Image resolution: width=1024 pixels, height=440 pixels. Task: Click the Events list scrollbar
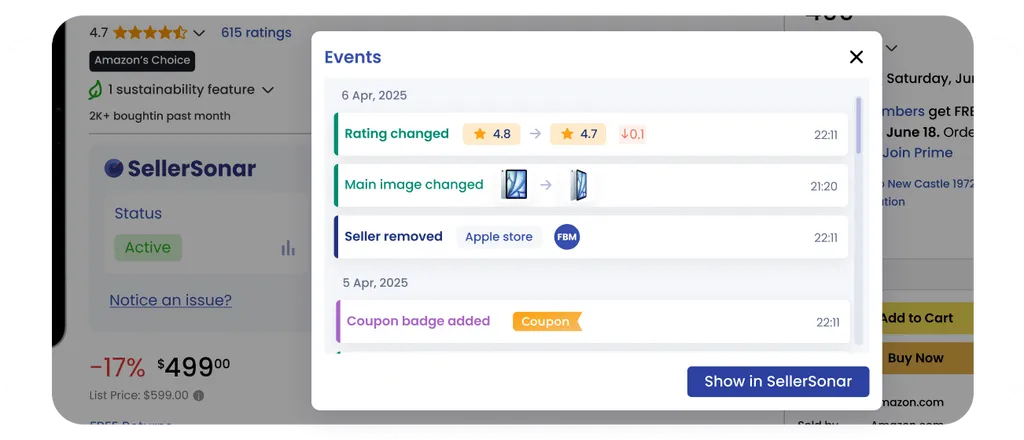click(858, 124)
